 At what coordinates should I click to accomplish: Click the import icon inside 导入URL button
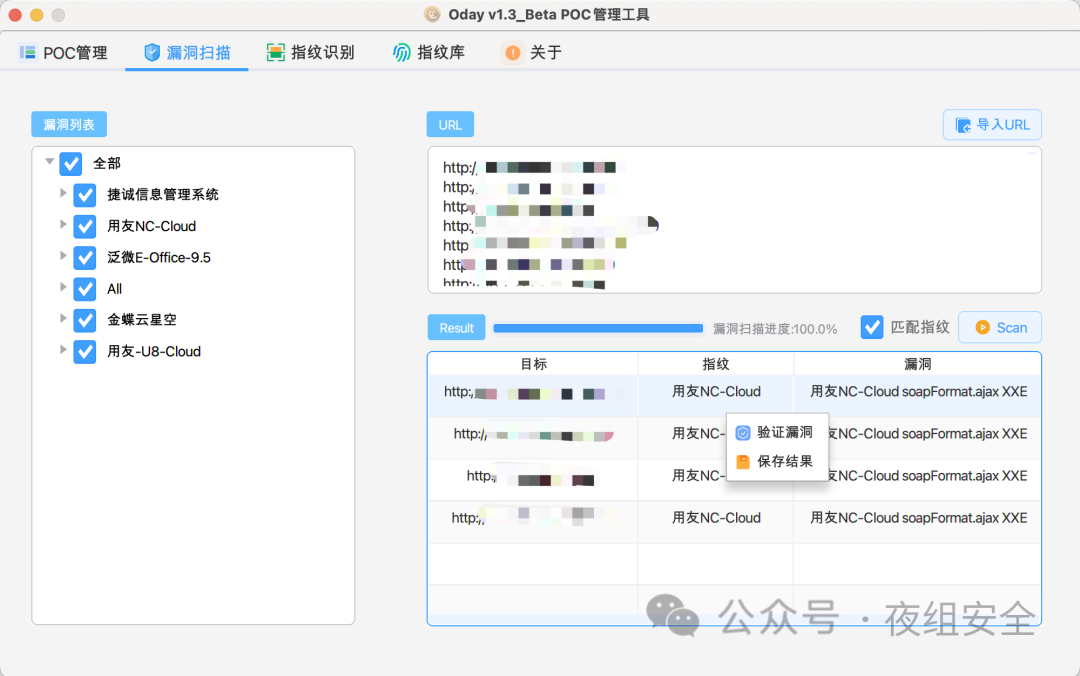963,125
